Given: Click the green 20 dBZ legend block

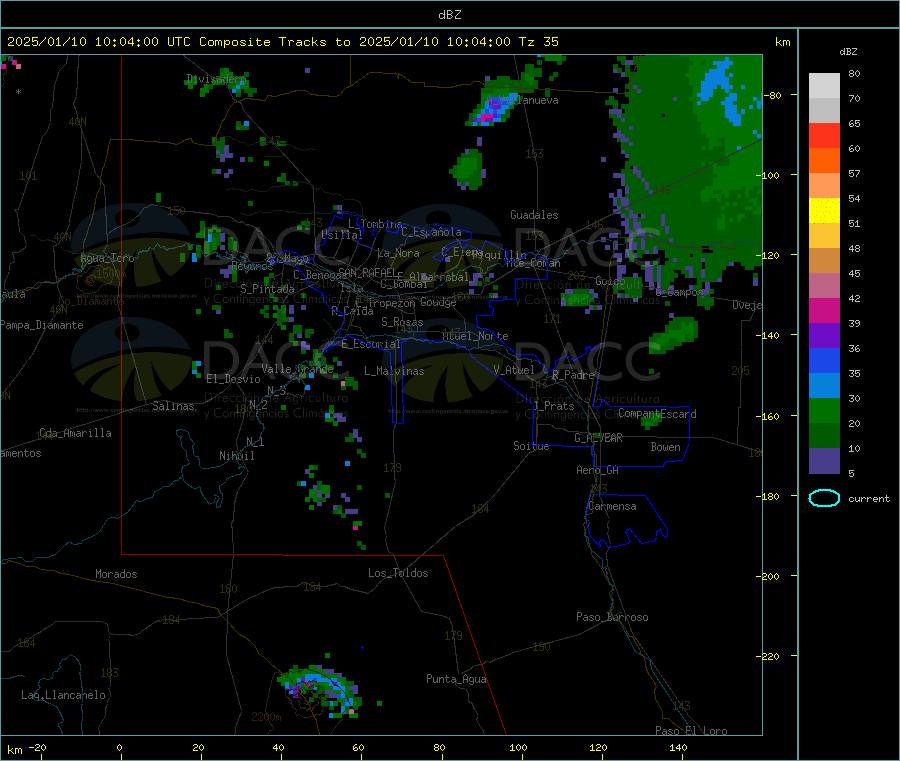Looking at the screenshot, I should 824,410.
